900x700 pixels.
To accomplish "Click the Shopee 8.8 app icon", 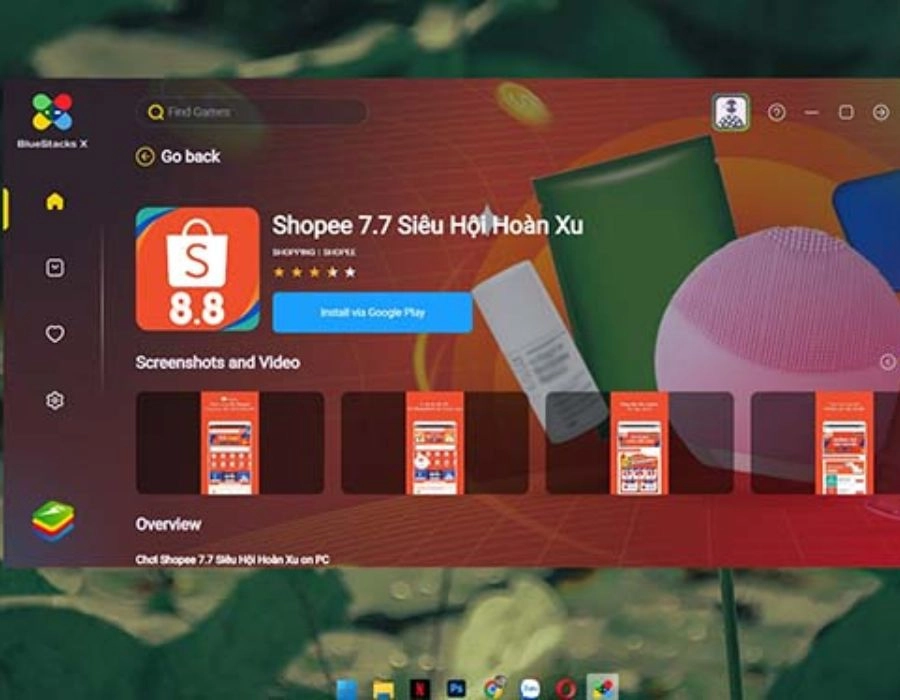I will click(x=196, y=268).
